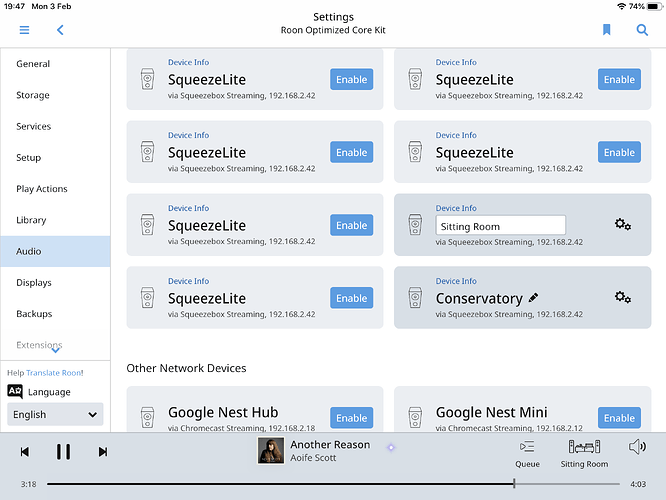Open bookmarks via the bookmark icon
This screenshot has width=666, height=500.
tap(607, 29)
